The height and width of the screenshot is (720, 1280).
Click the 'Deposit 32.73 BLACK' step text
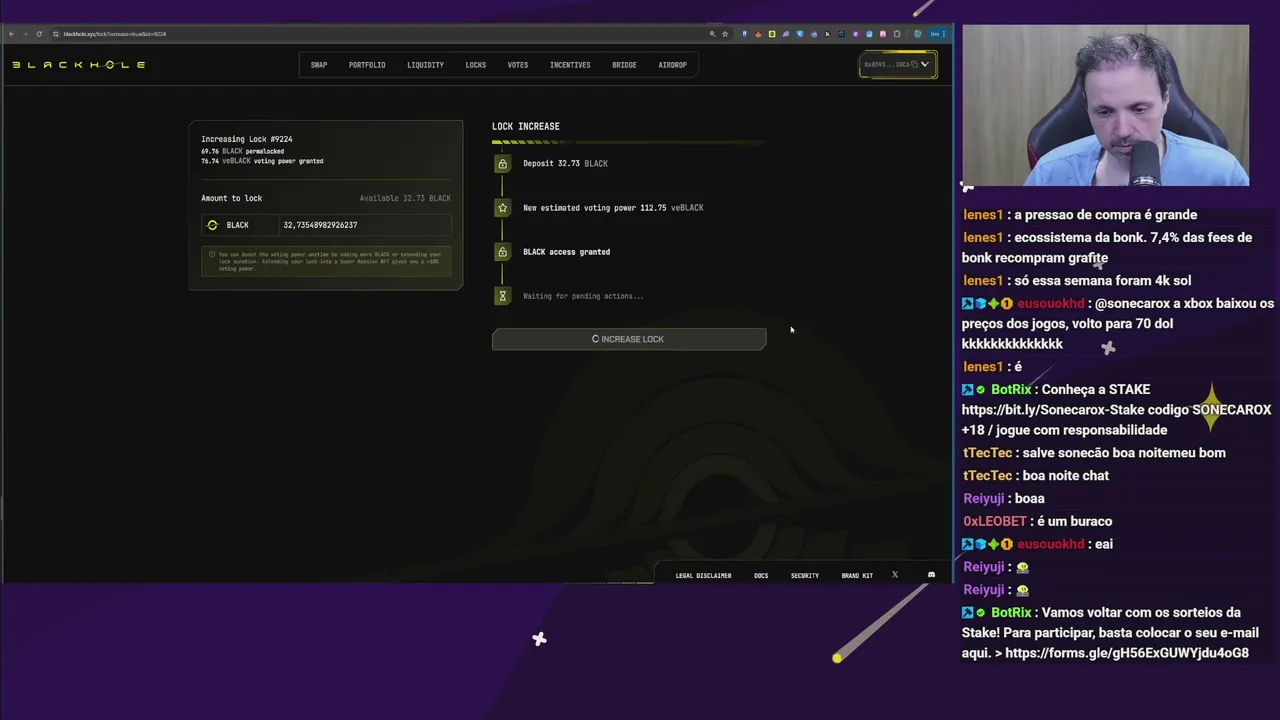point(565,163)
